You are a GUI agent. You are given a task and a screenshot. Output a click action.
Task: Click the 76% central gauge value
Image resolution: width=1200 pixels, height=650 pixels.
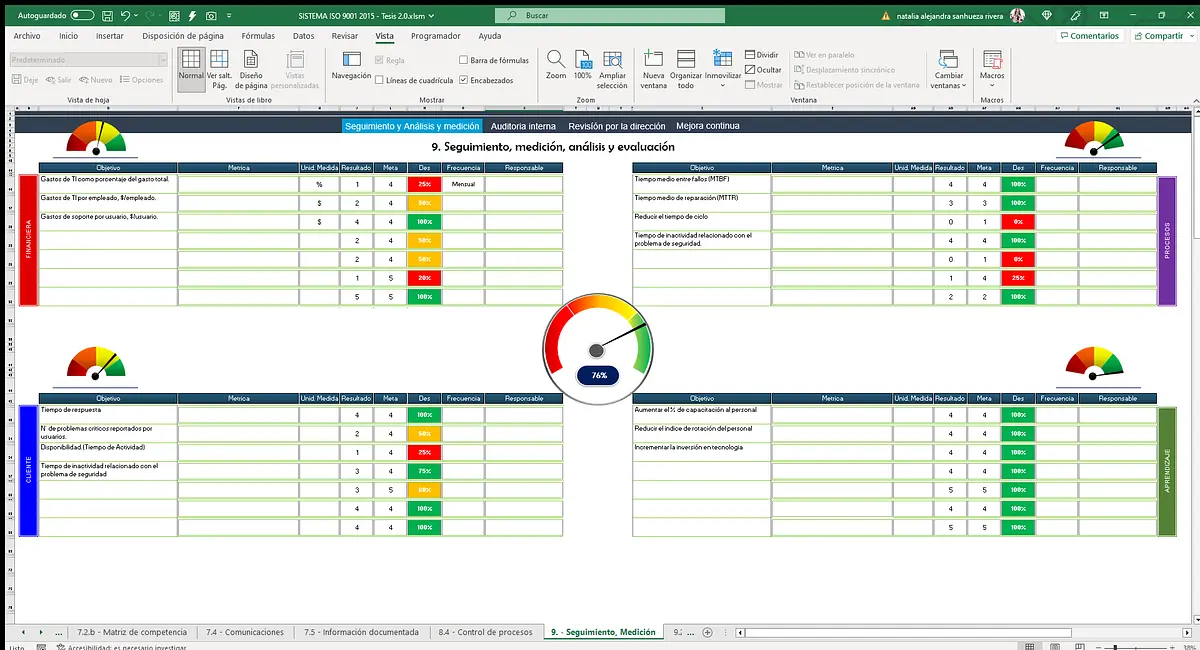pyautogui.click(x=599, y=375)
